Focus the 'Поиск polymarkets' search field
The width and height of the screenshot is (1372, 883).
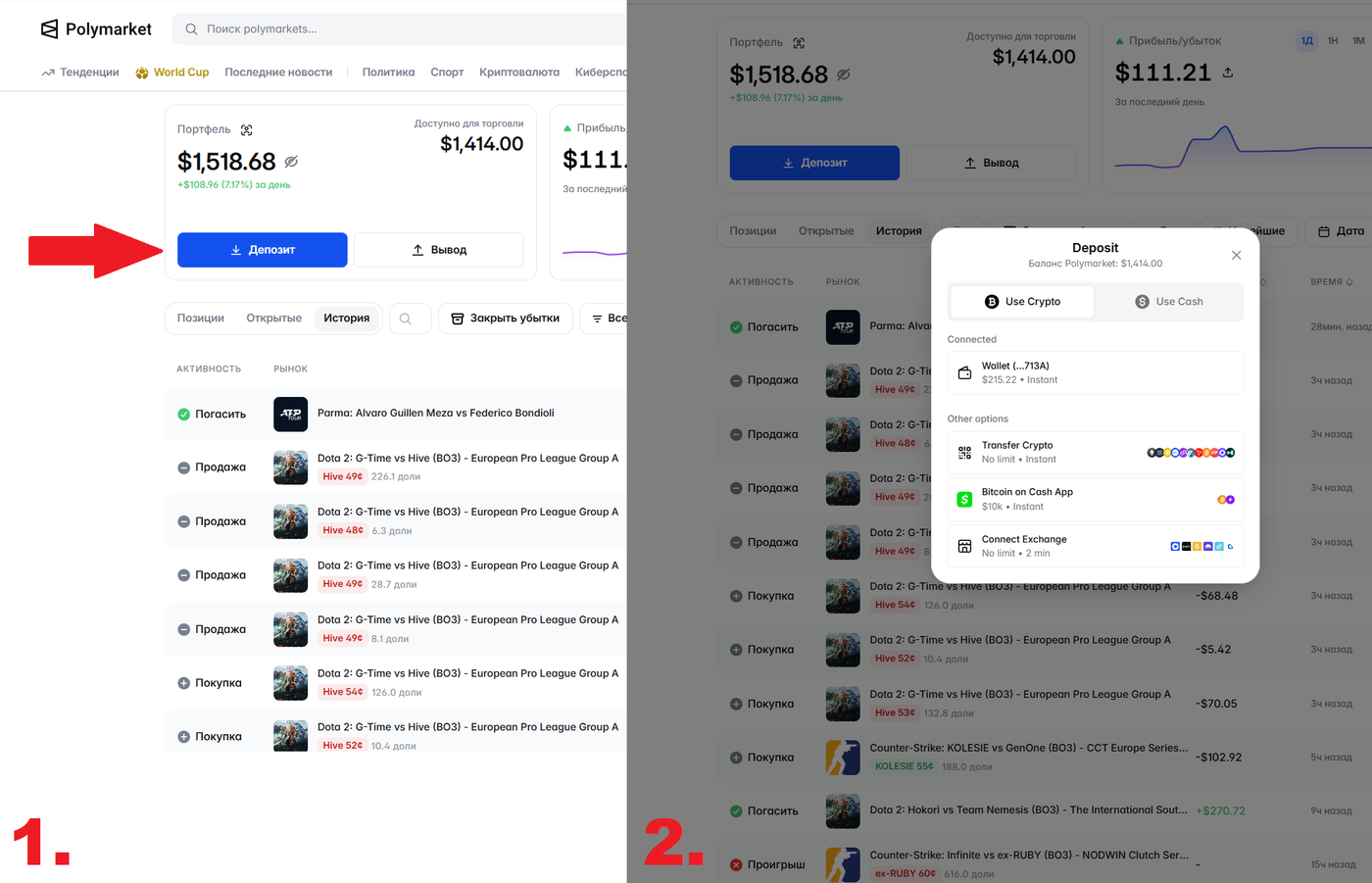point(400,29)
